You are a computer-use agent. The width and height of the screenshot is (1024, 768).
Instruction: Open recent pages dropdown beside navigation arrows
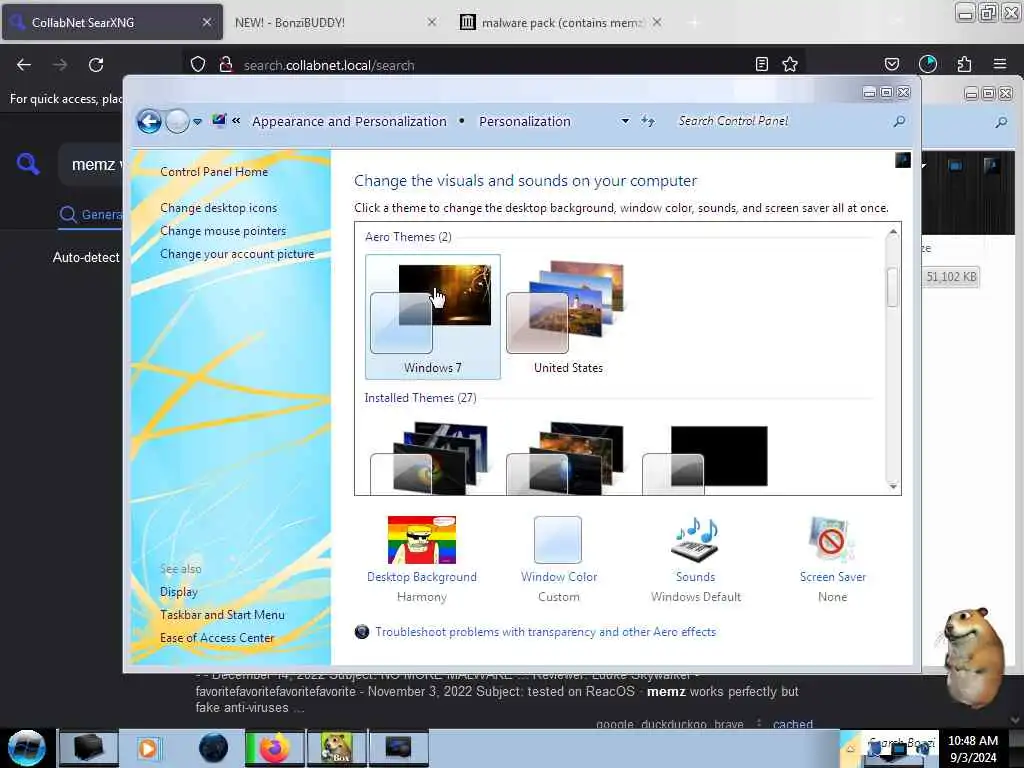tap(197, 121)
